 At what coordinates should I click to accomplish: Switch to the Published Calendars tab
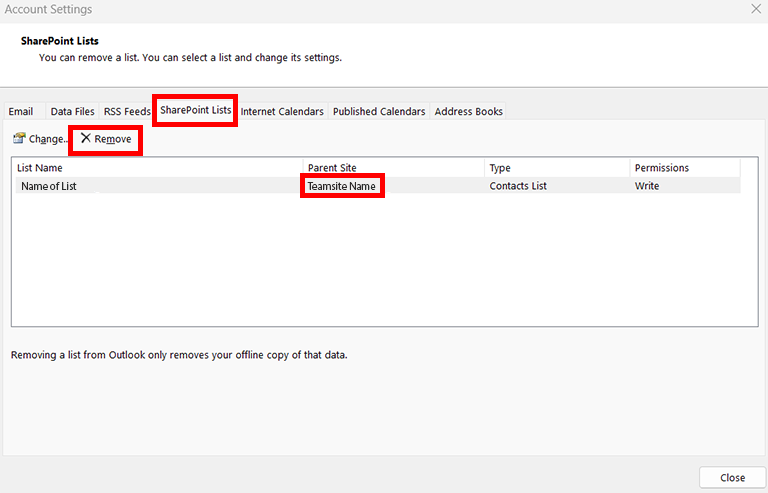tap(379, 112)
